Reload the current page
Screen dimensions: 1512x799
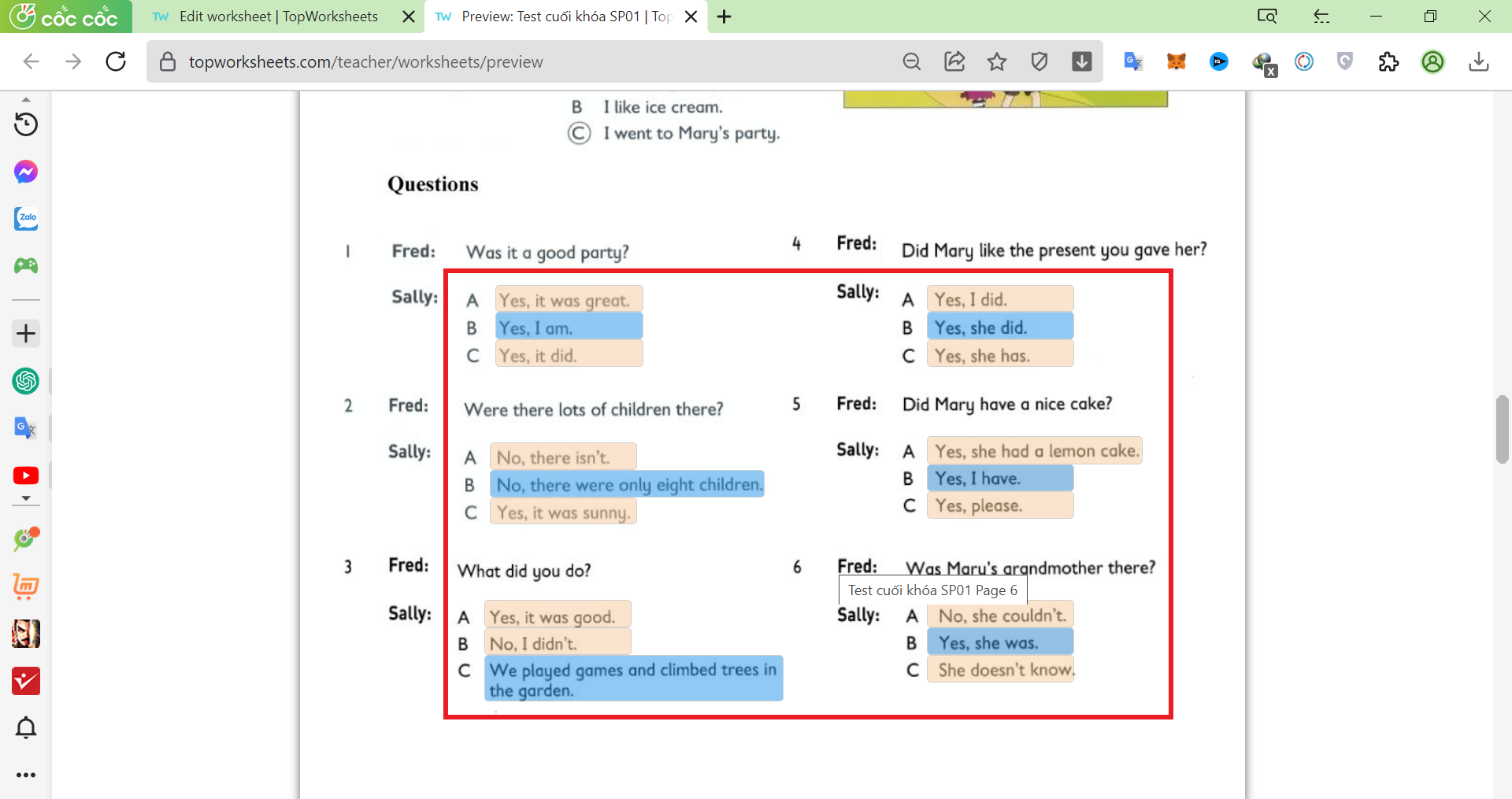(x=116, y=61)
